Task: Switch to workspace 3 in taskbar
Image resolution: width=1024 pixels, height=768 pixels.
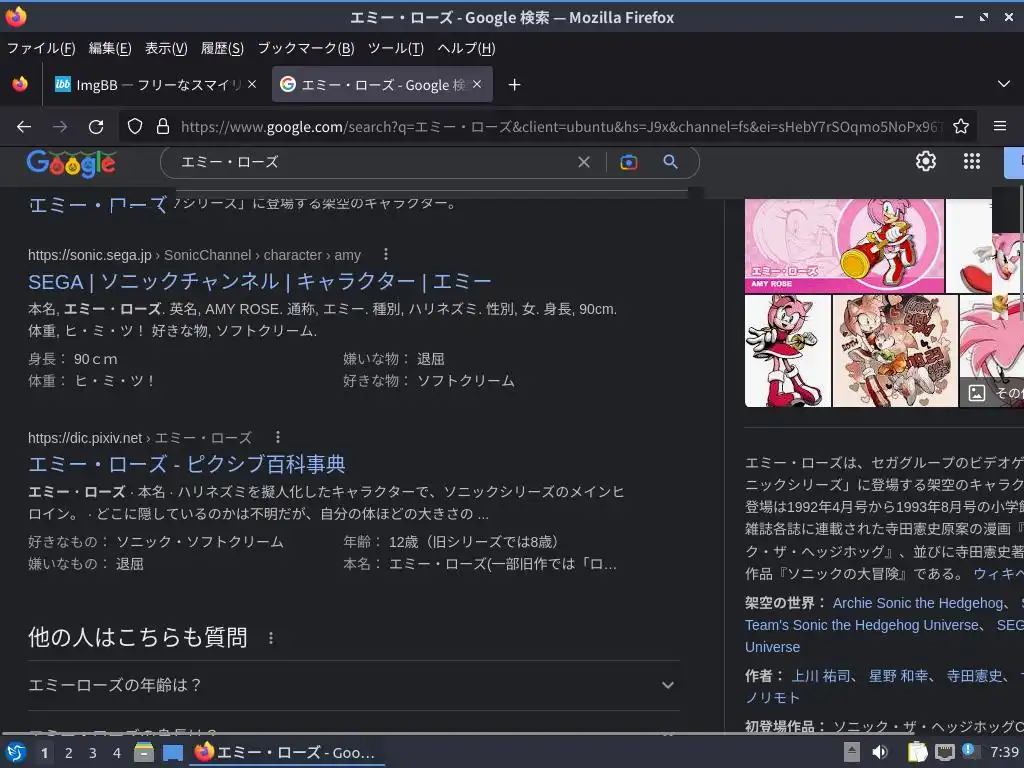Action: [92, 753]
